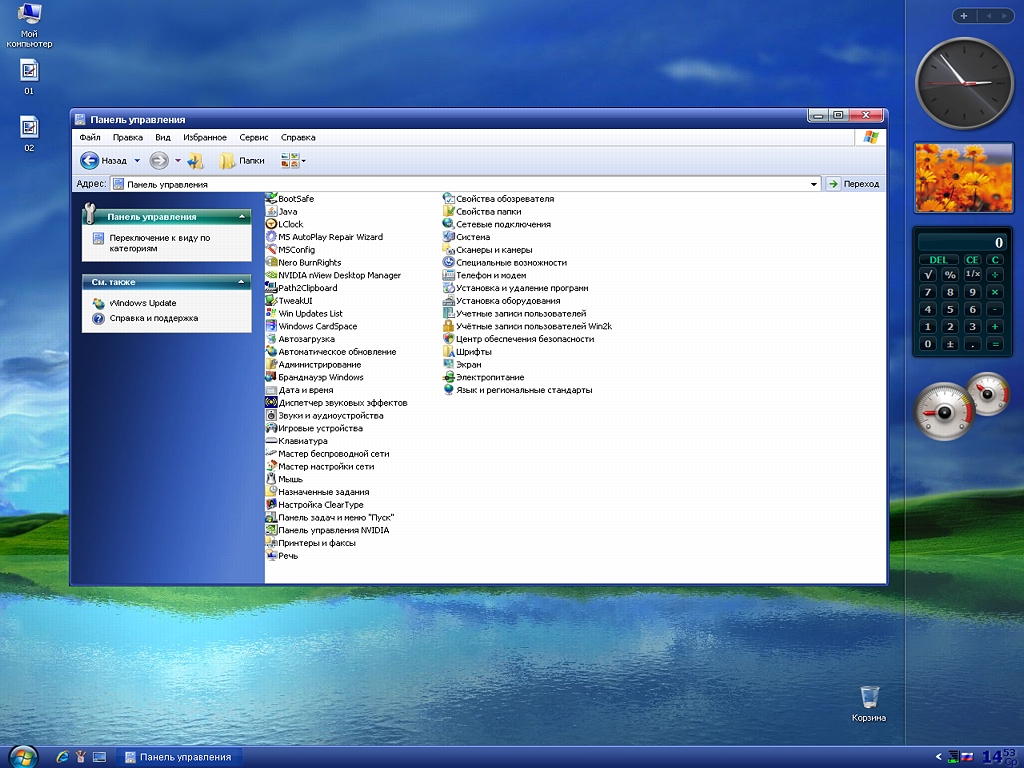Screen dimensions: 1024x768
Task: Select the 01 desktop file icon
Action: (29, 71)
